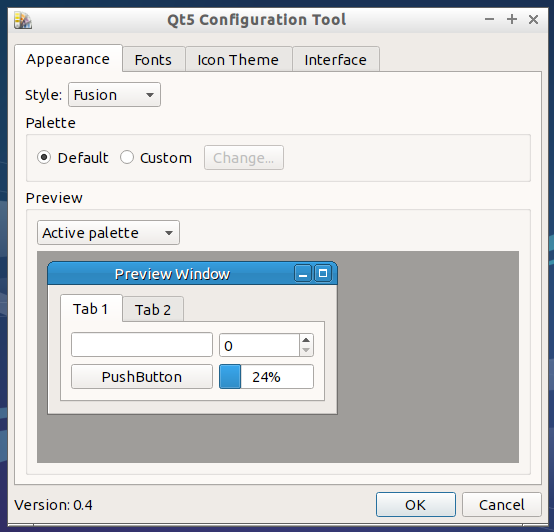Click the Qt5 Configuration Tool app icon
This screenshot has width=554, height=532.
click(x=23, y=20)
